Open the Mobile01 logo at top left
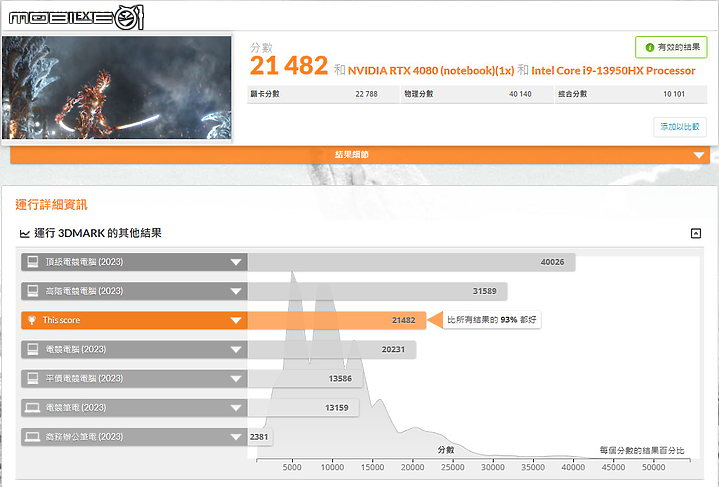The image size is (719, 487). (76, 17)
